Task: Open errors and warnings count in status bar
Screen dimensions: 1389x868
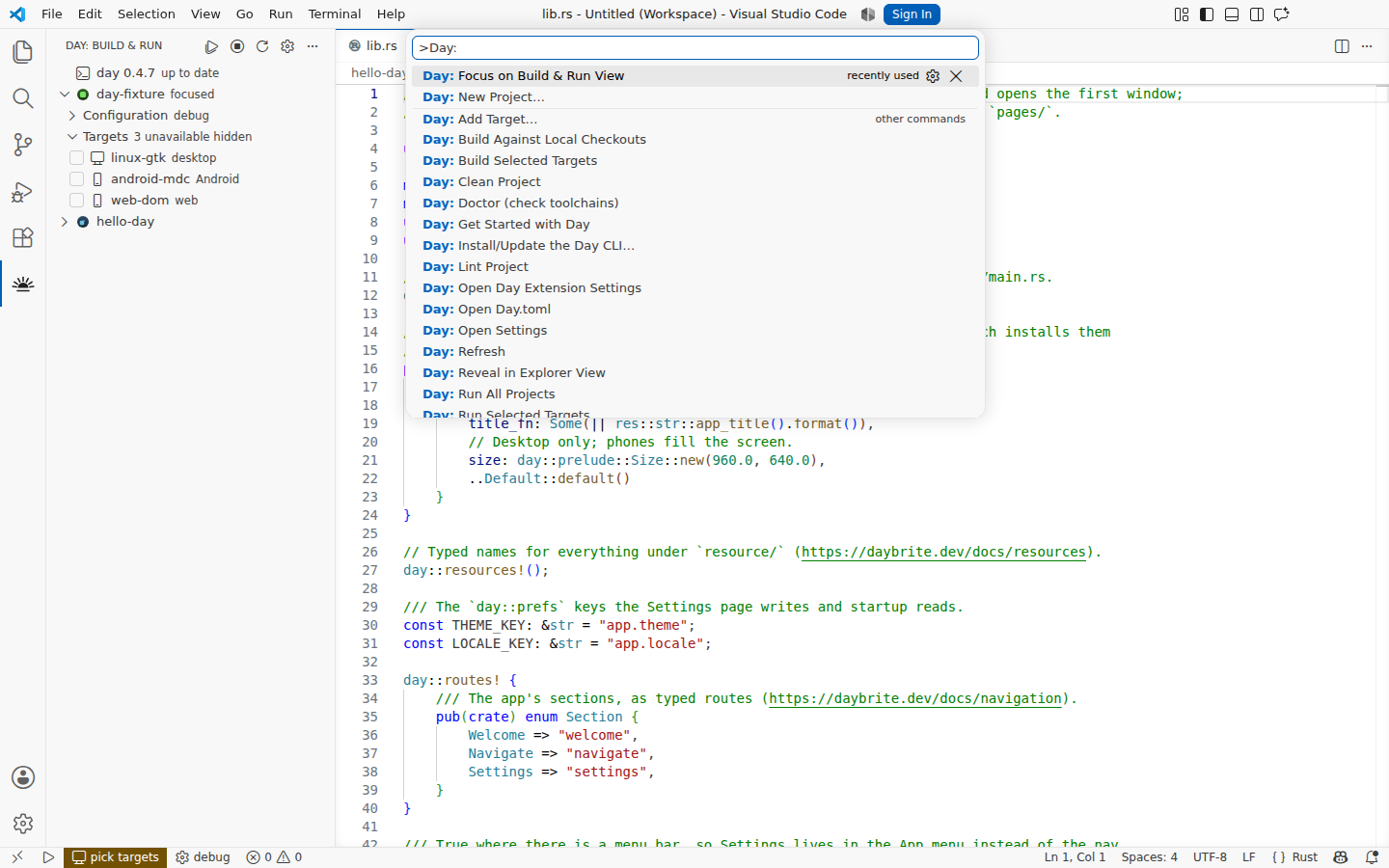Action: point(274,856)
